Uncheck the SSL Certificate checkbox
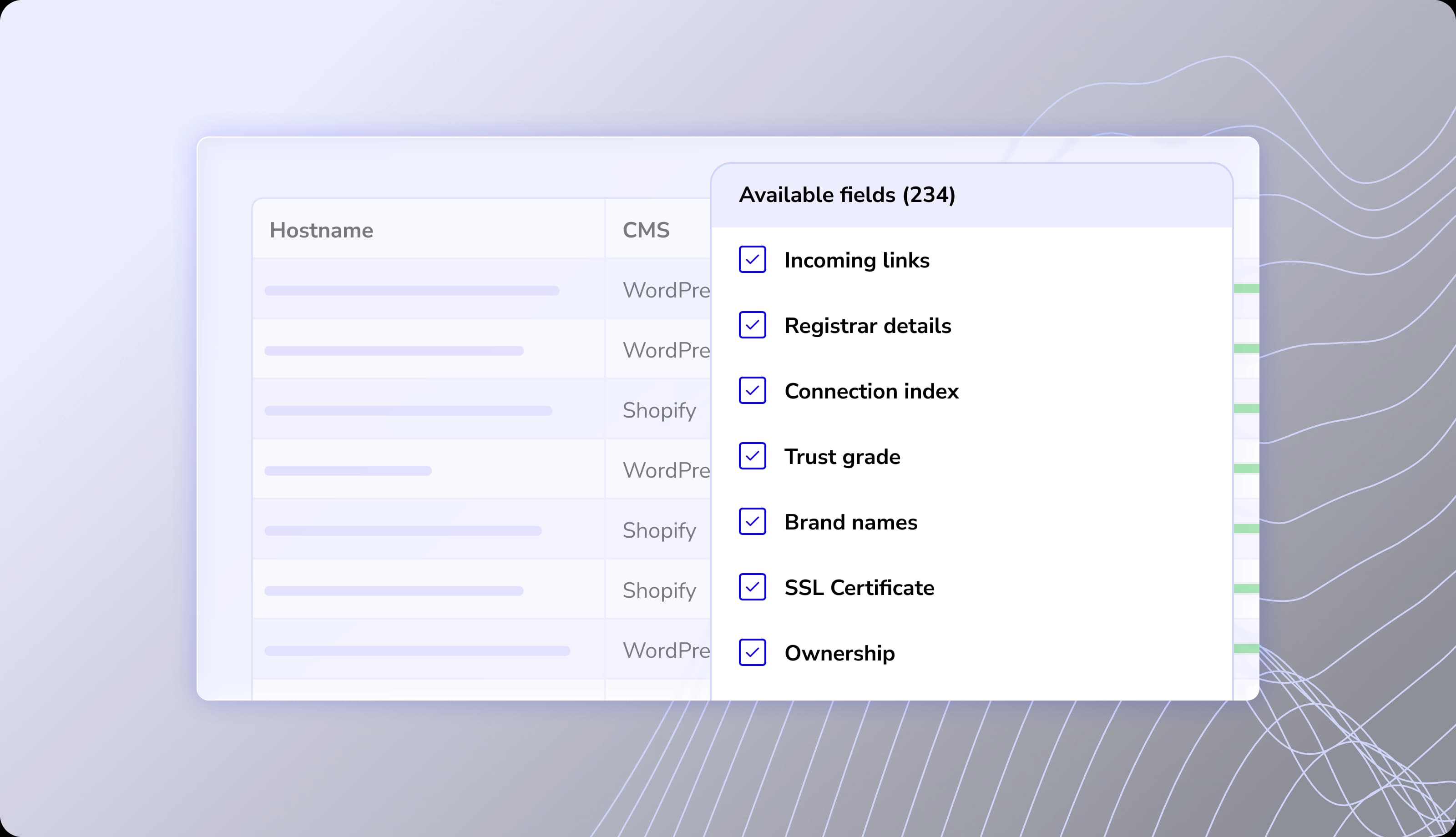Image resolution: width=1456 pixels, height=837 pixels. [x=752, y=587]
